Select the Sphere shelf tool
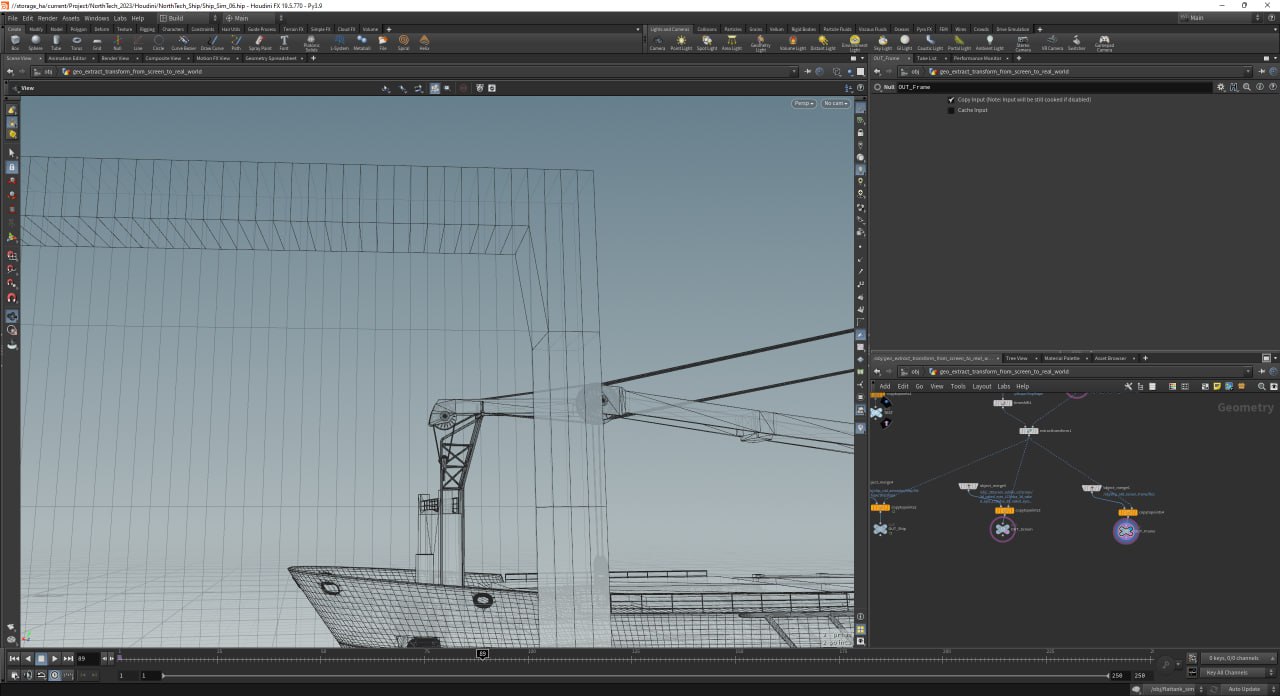 click(35, 42)
